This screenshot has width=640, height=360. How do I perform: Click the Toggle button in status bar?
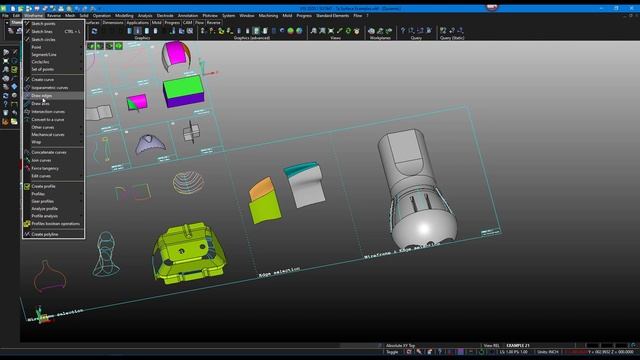click(392, 352)
